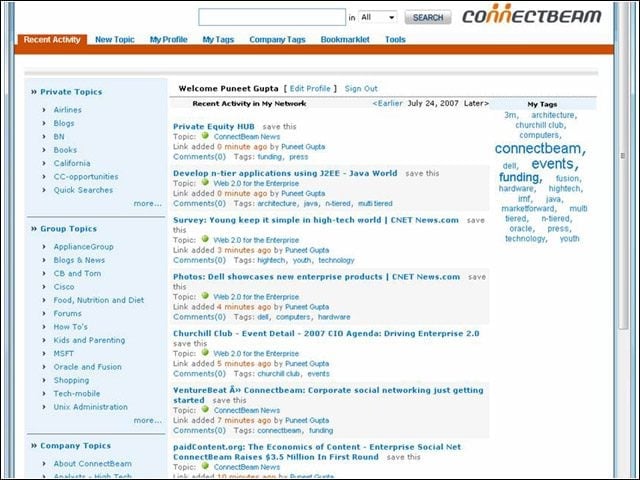Open the My Tags tab
This screenshot has height=480, width=640.
click(x=218, y=40)
